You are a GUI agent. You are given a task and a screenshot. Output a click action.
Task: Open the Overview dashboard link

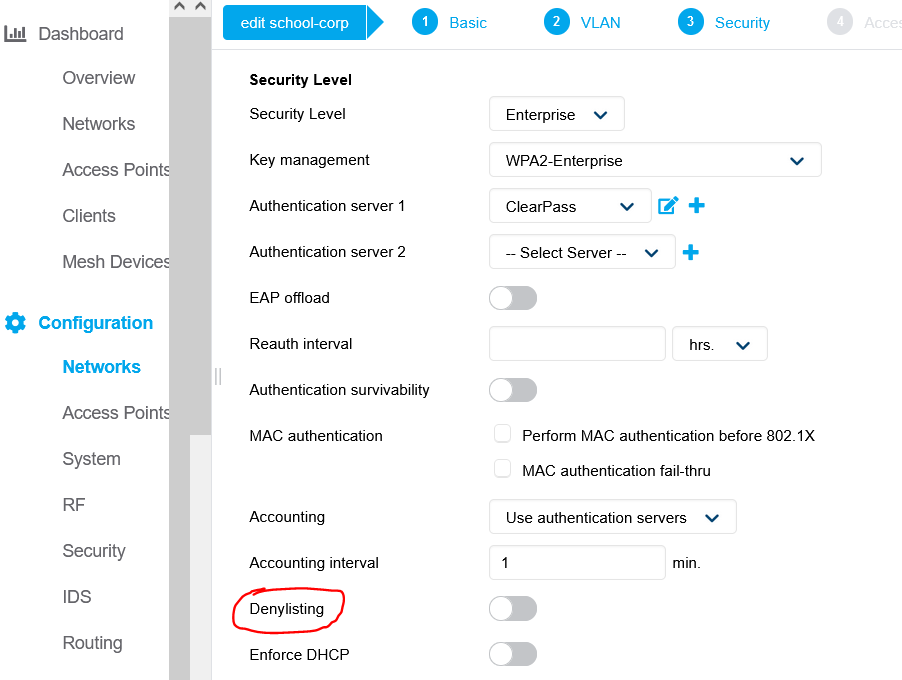click(99, 78)
